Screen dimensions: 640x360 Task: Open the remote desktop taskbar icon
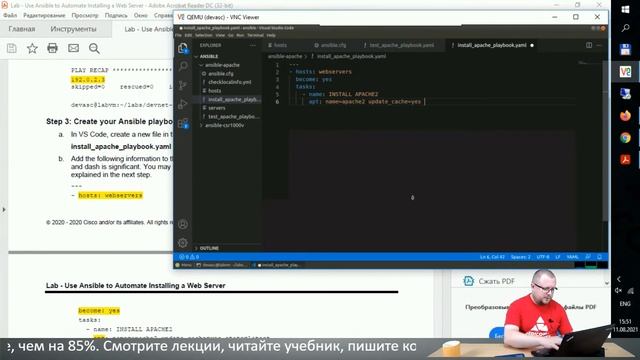[625, 94]
